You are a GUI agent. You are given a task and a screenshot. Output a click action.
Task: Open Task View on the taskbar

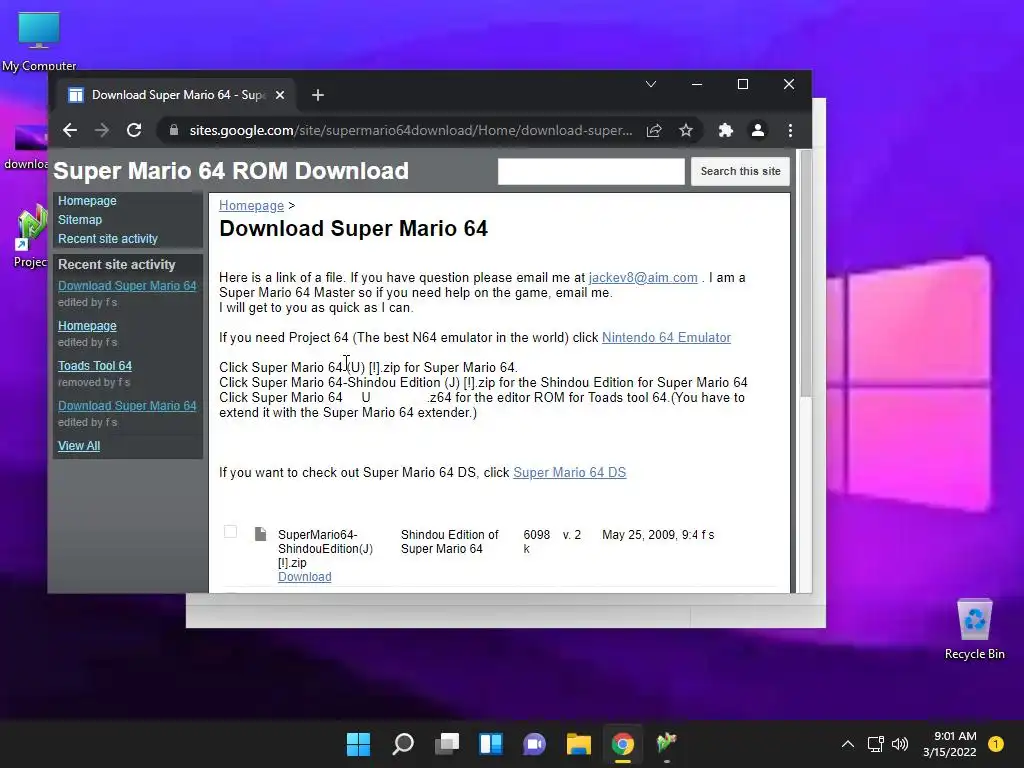(447, 744)
